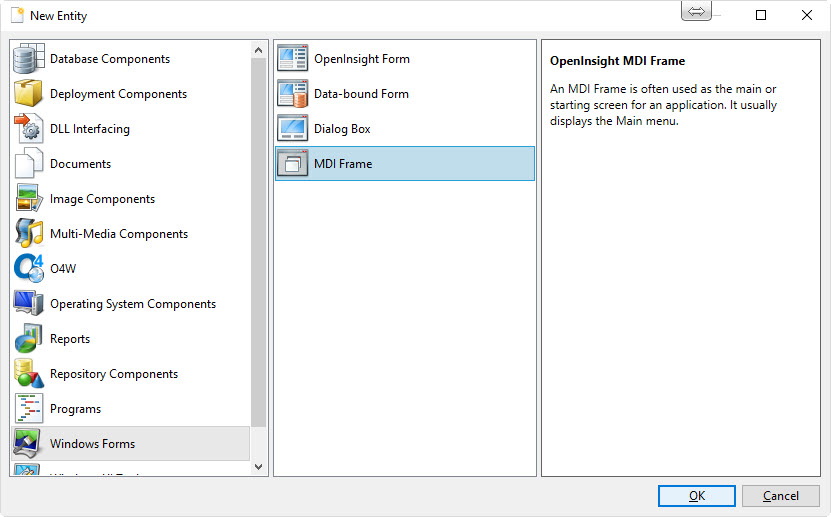This screenshot has height=517, width=831.
Task: Click the Programs code icon
Action: tap(29, 408)
